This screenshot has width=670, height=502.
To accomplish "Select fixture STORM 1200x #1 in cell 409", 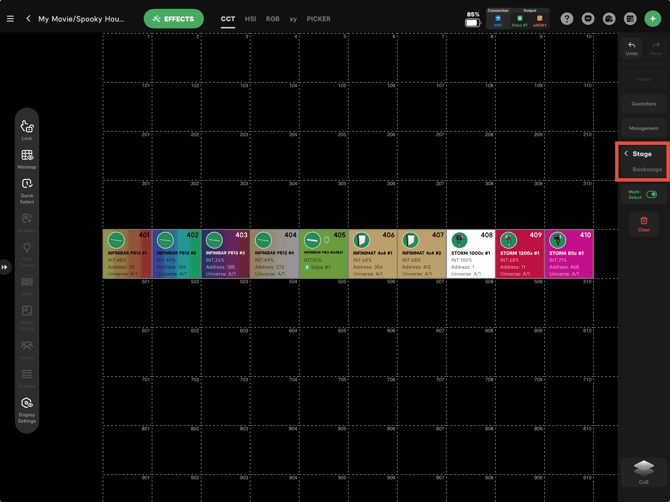I will (x=520, y=254).
